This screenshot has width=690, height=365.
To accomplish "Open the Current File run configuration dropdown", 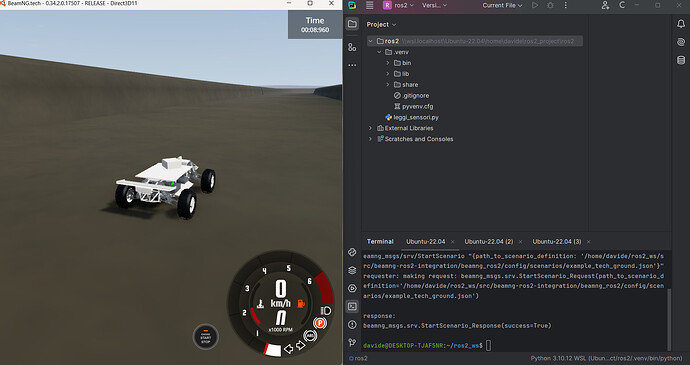I will 502,5.
